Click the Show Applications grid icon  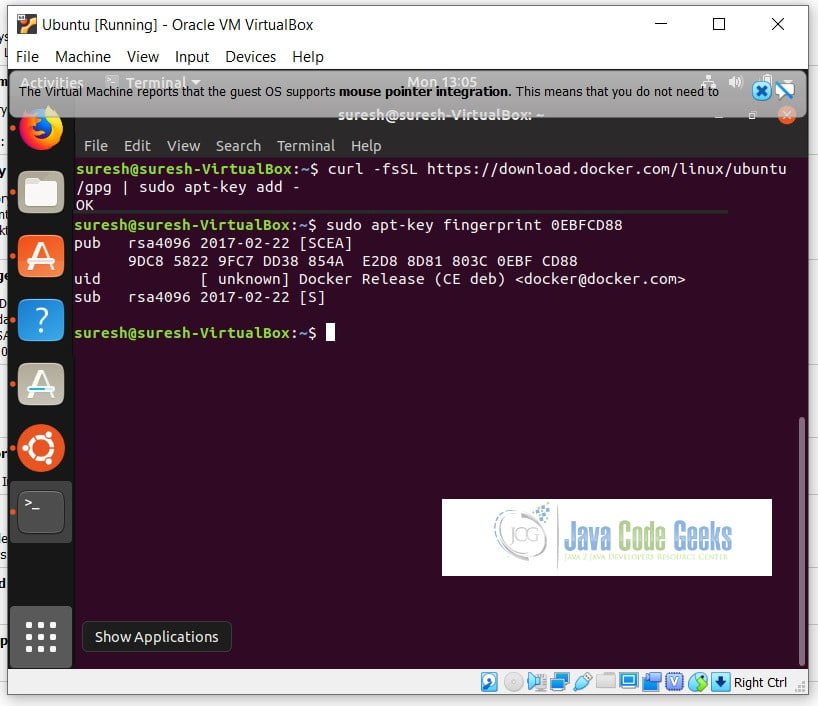coord(41,637)
